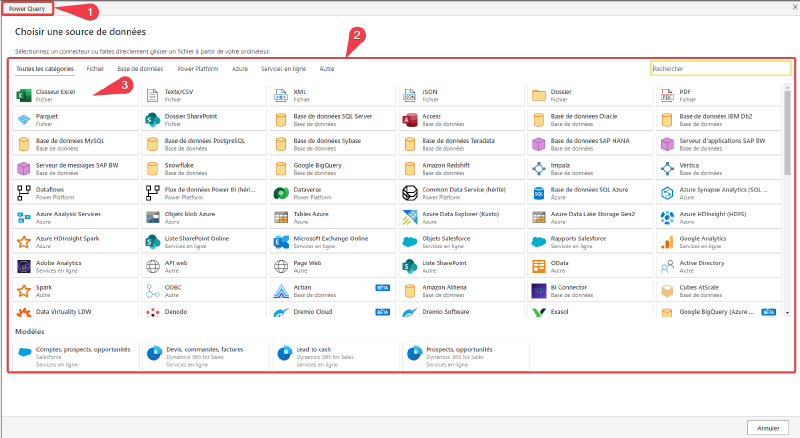Switch to the Azure category tab
Viewport: 800px width, 438px height.
[240, 69]
